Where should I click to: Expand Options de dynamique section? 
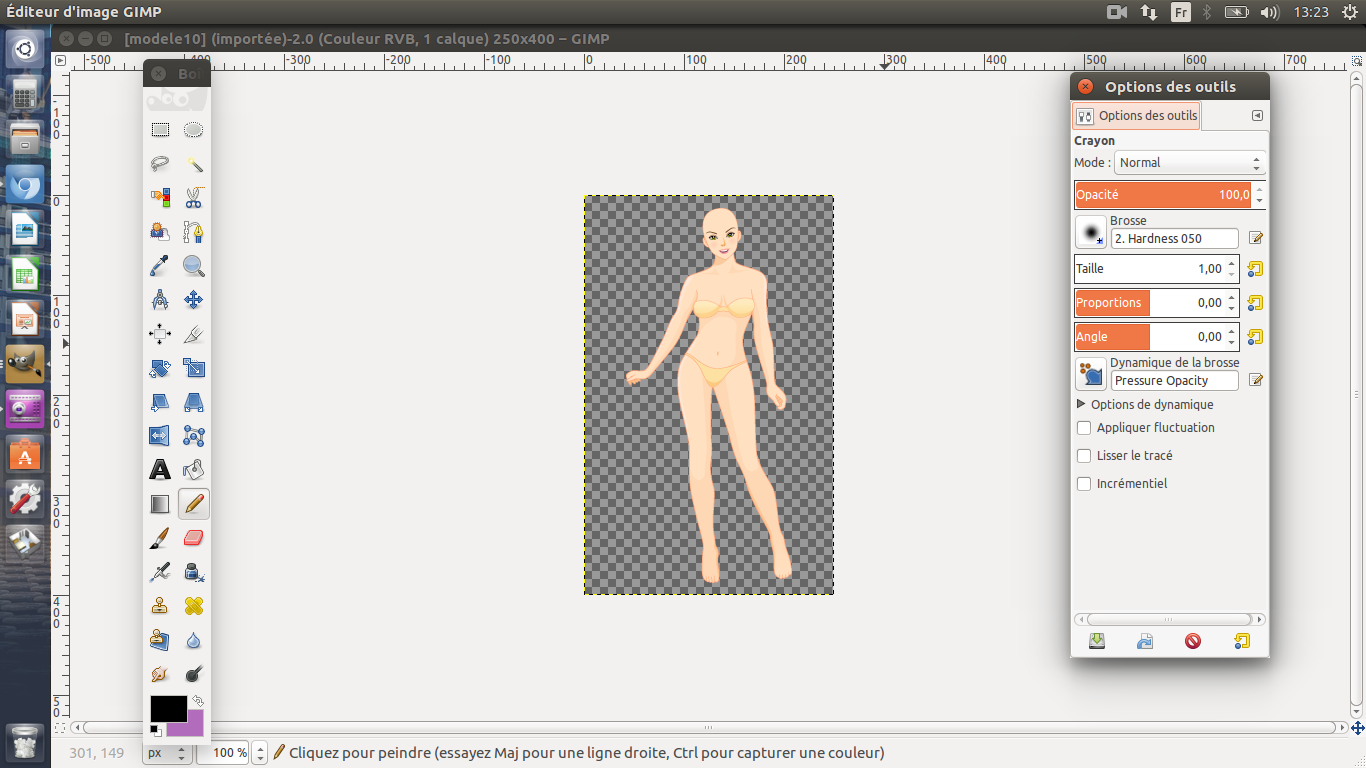(x=1081, y=405)
